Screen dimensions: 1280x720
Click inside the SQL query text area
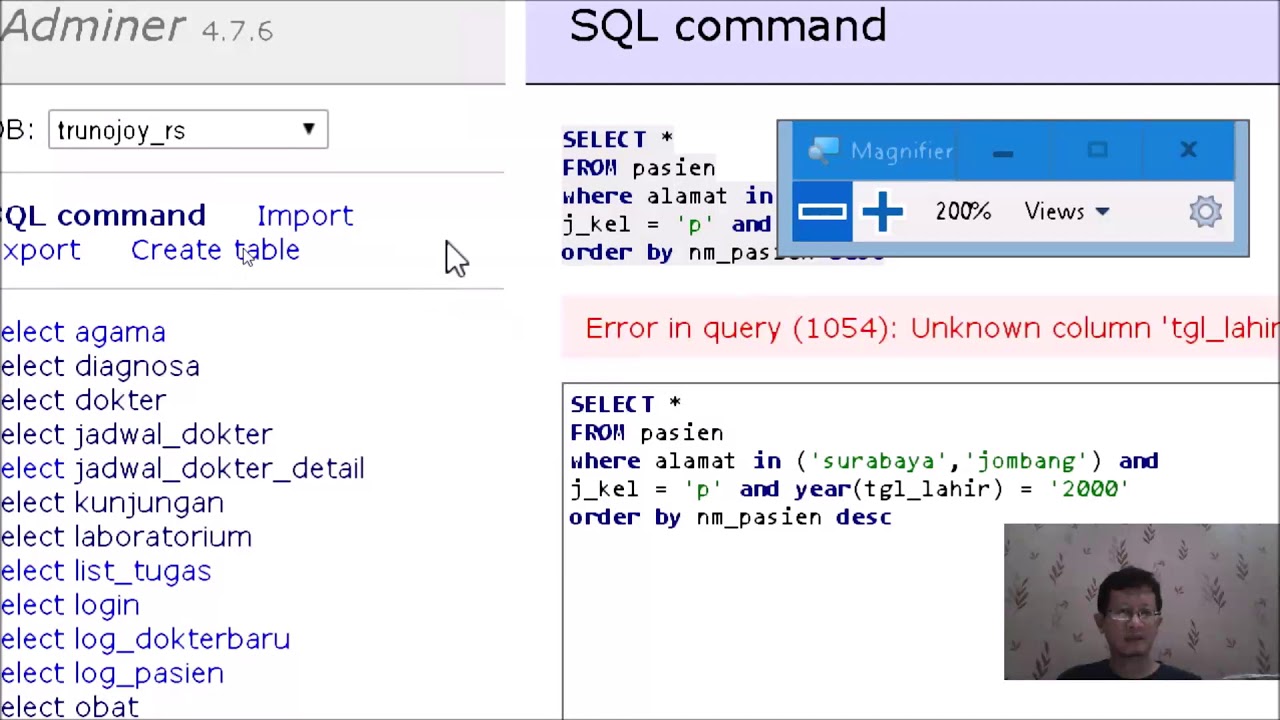920,551
